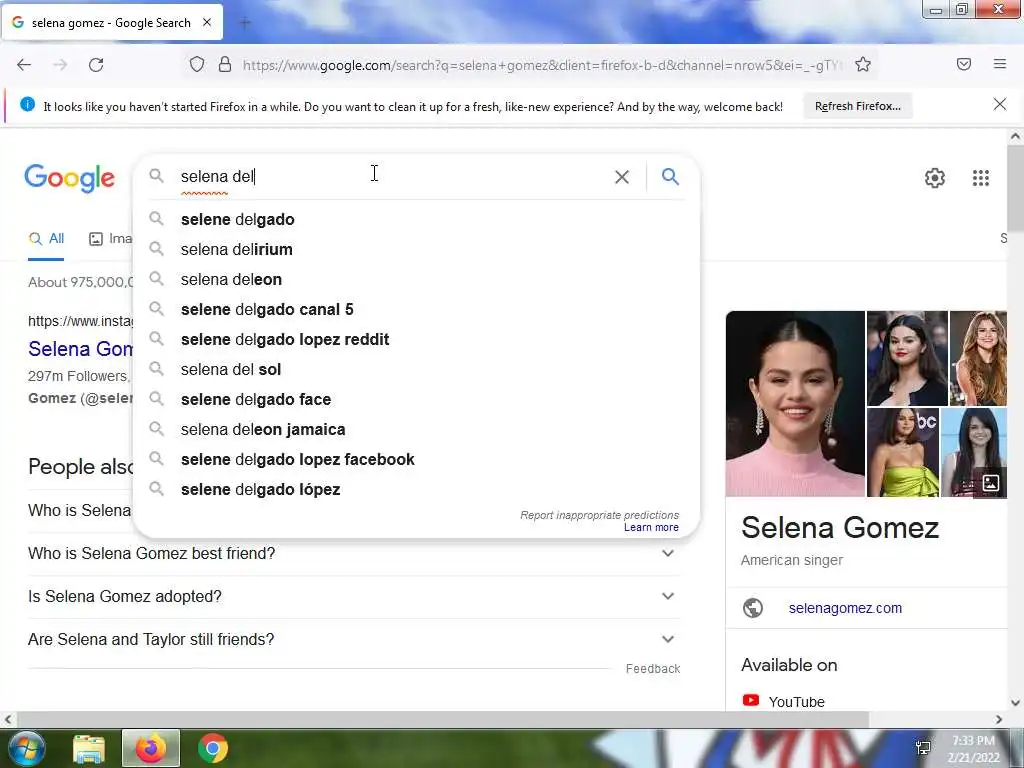1024x768 pixels.
Task: Open the large Selena Gomez portrait photo
Action: (x=795, y=404)
